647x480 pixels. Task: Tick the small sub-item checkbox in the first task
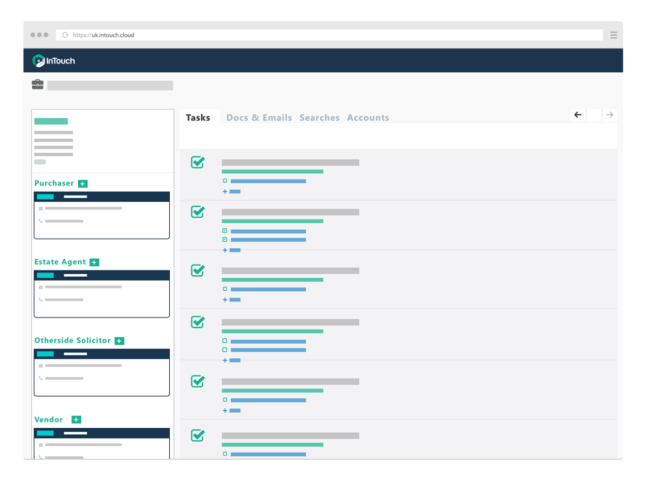225,181
